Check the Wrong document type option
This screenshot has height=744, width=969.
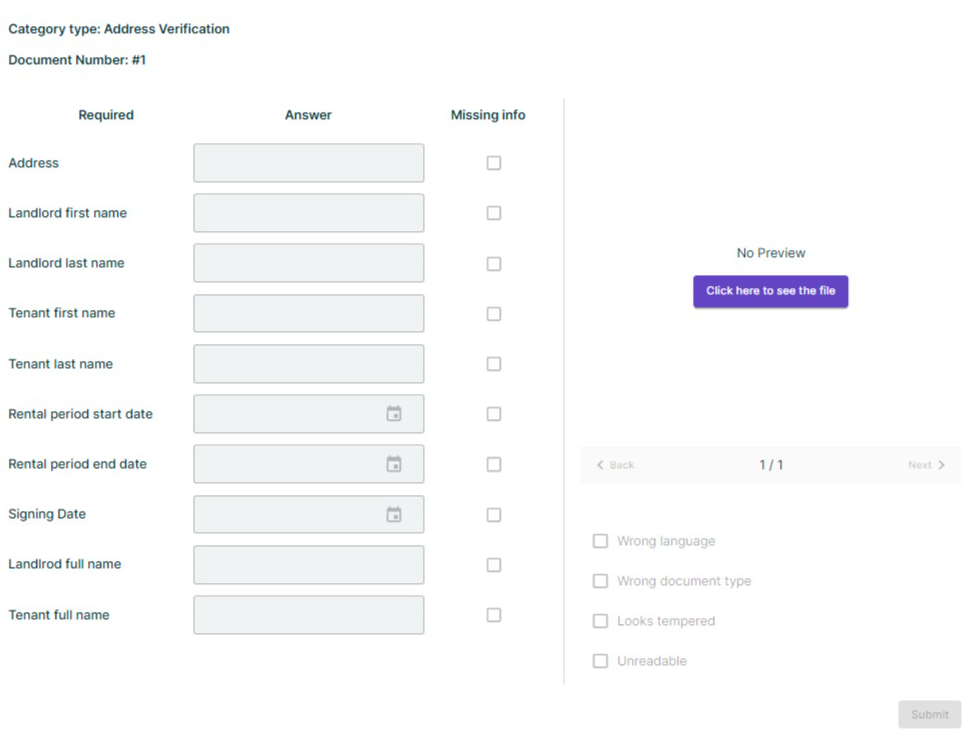pyautogui.click(x=600, y=581)
